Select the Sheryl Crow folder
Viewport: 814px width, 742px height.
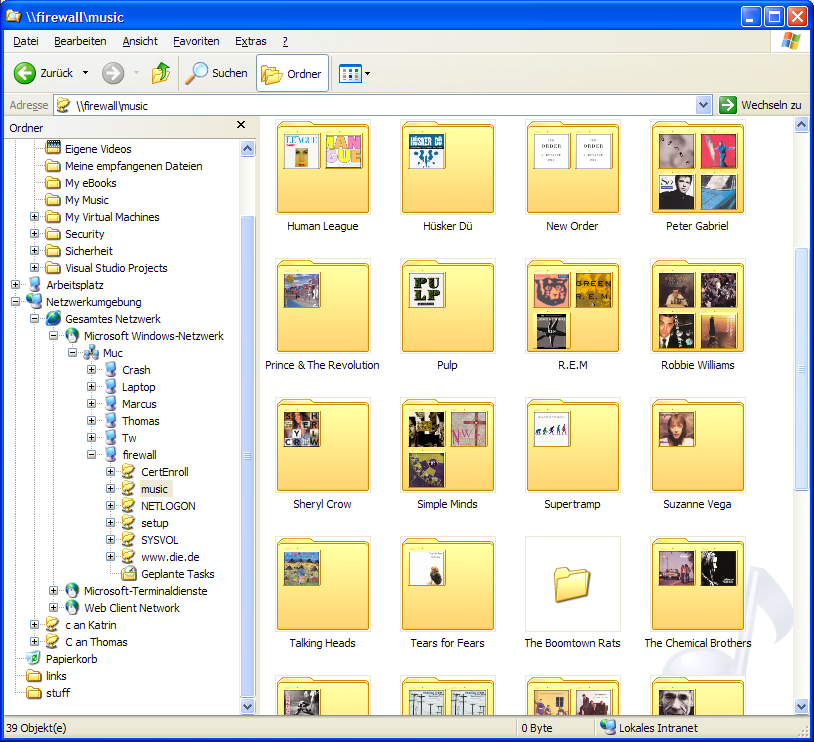coord(323,445)
